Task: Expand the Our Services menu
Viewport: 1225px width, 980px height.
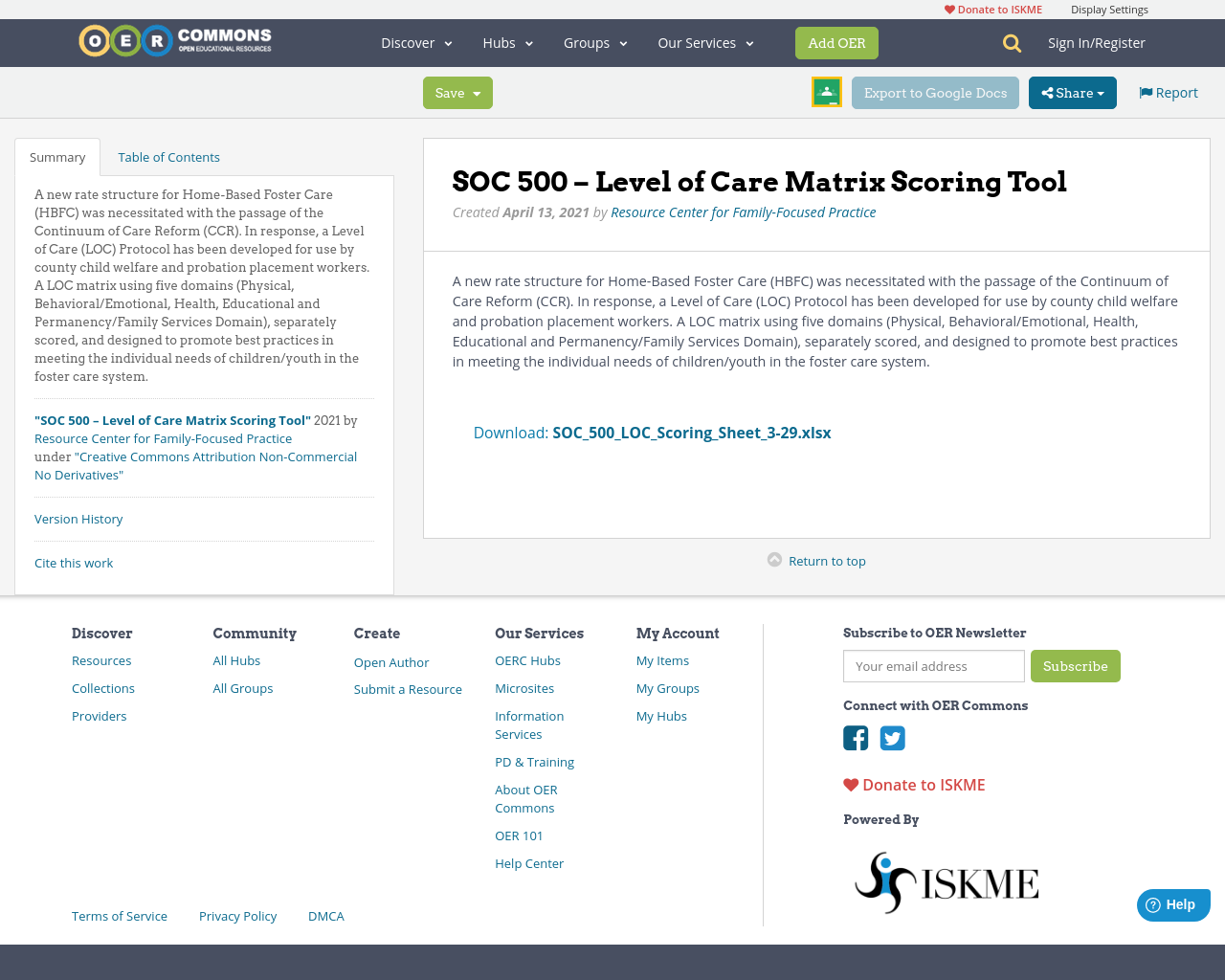Action: pos(705,42)
